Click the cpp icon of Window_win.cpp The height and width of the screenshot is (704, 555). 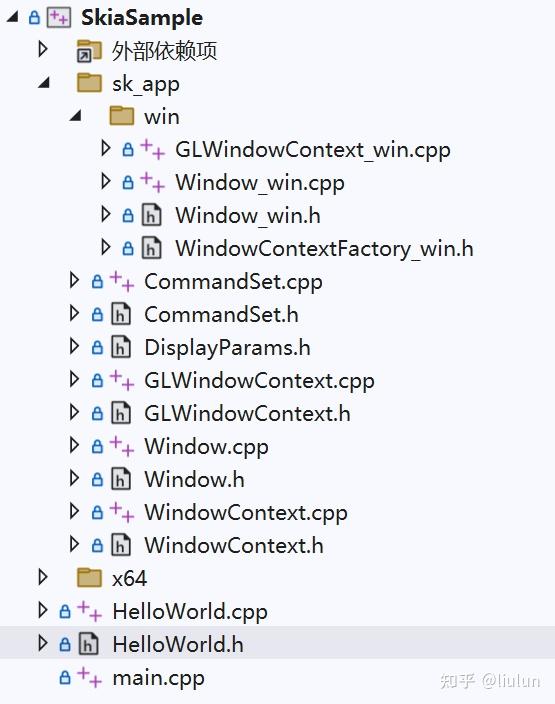point(152,182)
